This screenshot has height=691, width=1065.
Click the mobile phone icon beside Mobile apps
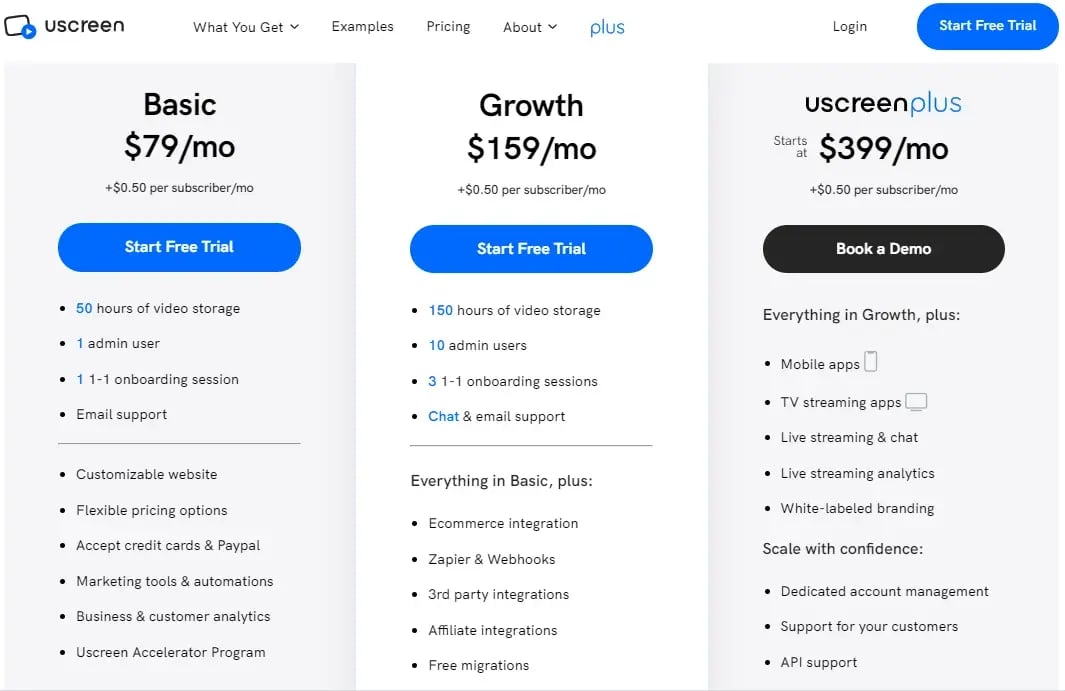[871, 361]
